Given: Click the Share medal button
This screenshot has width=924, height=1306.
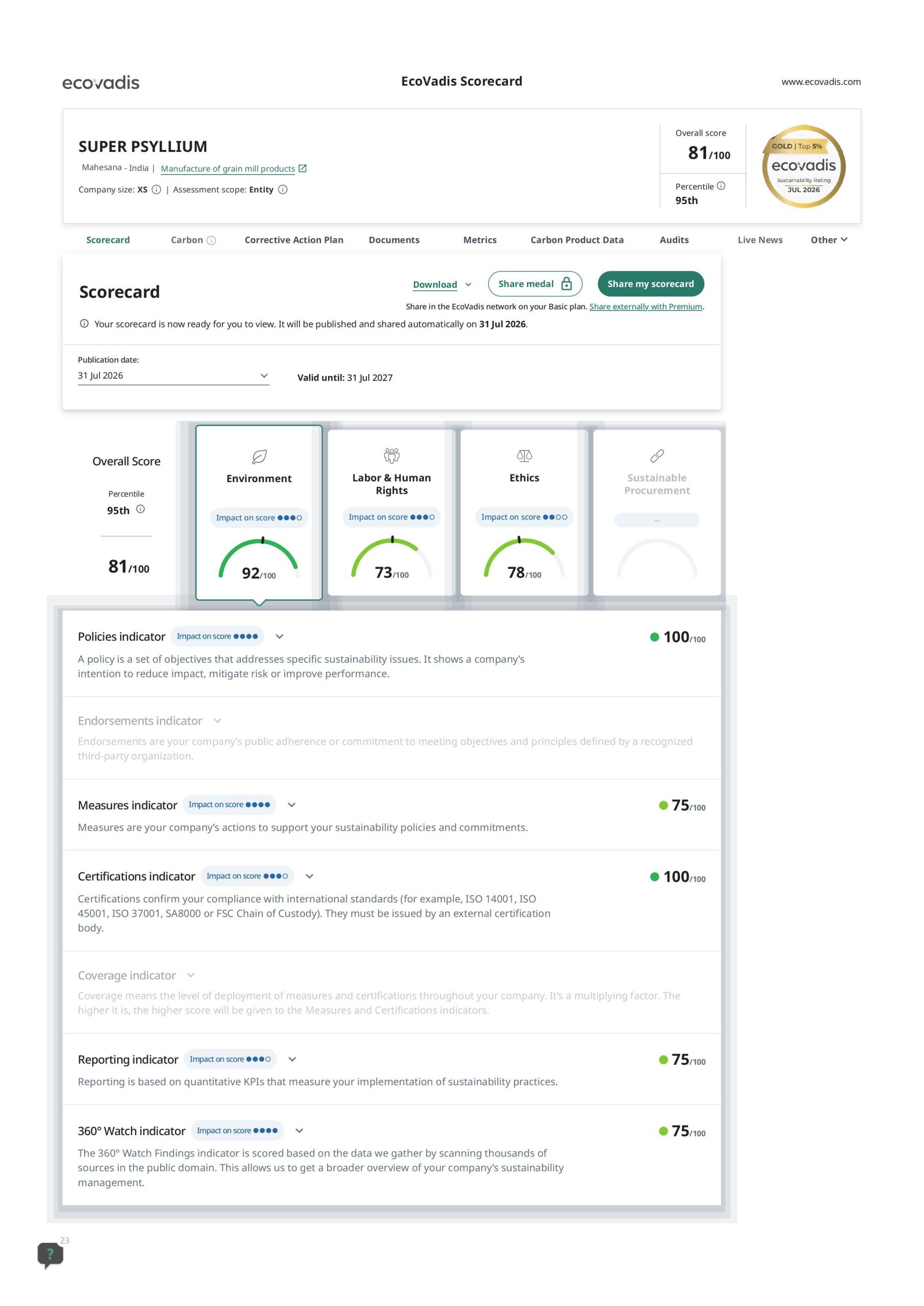Looking at the screenshot, I should pyautogui.click(x=535, y=284).
